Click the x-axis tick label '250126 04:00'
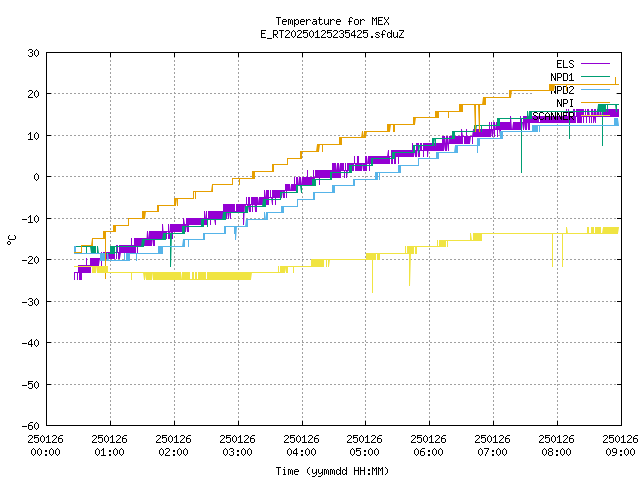Screen dimensions: 640x480 pyautogui.click(x=301, y=445)
